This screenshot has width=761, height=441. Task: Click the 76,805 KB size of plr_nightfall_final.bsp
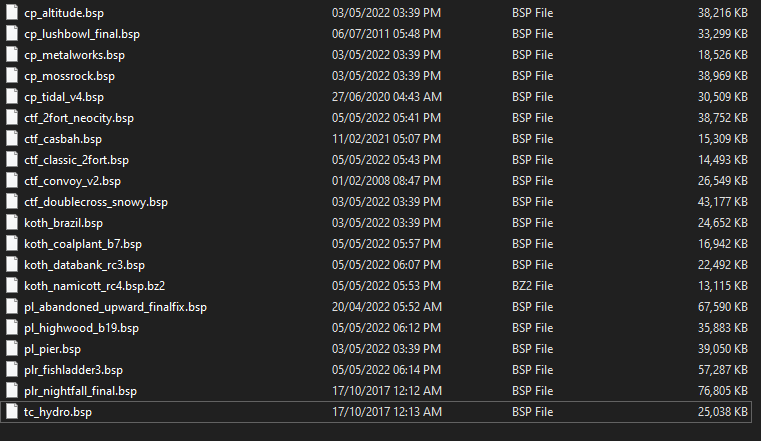723,391
